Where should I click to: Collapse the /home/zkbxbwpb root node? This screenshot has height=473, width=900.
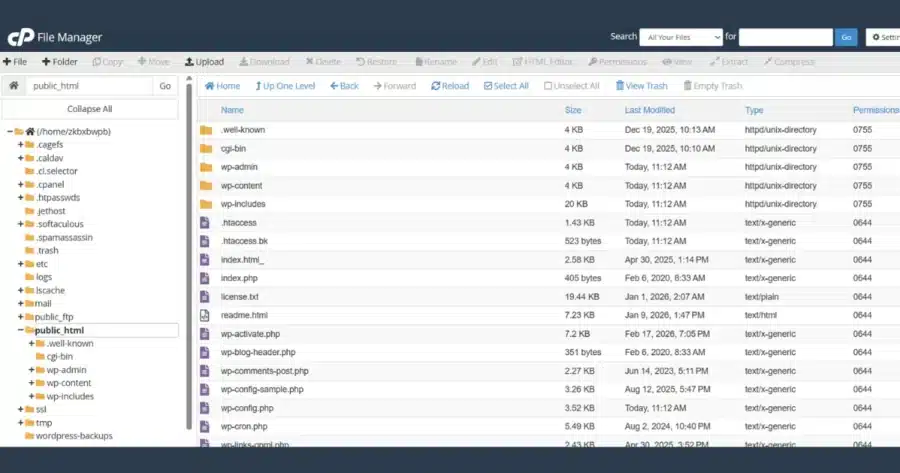click(x=10, y=131)
